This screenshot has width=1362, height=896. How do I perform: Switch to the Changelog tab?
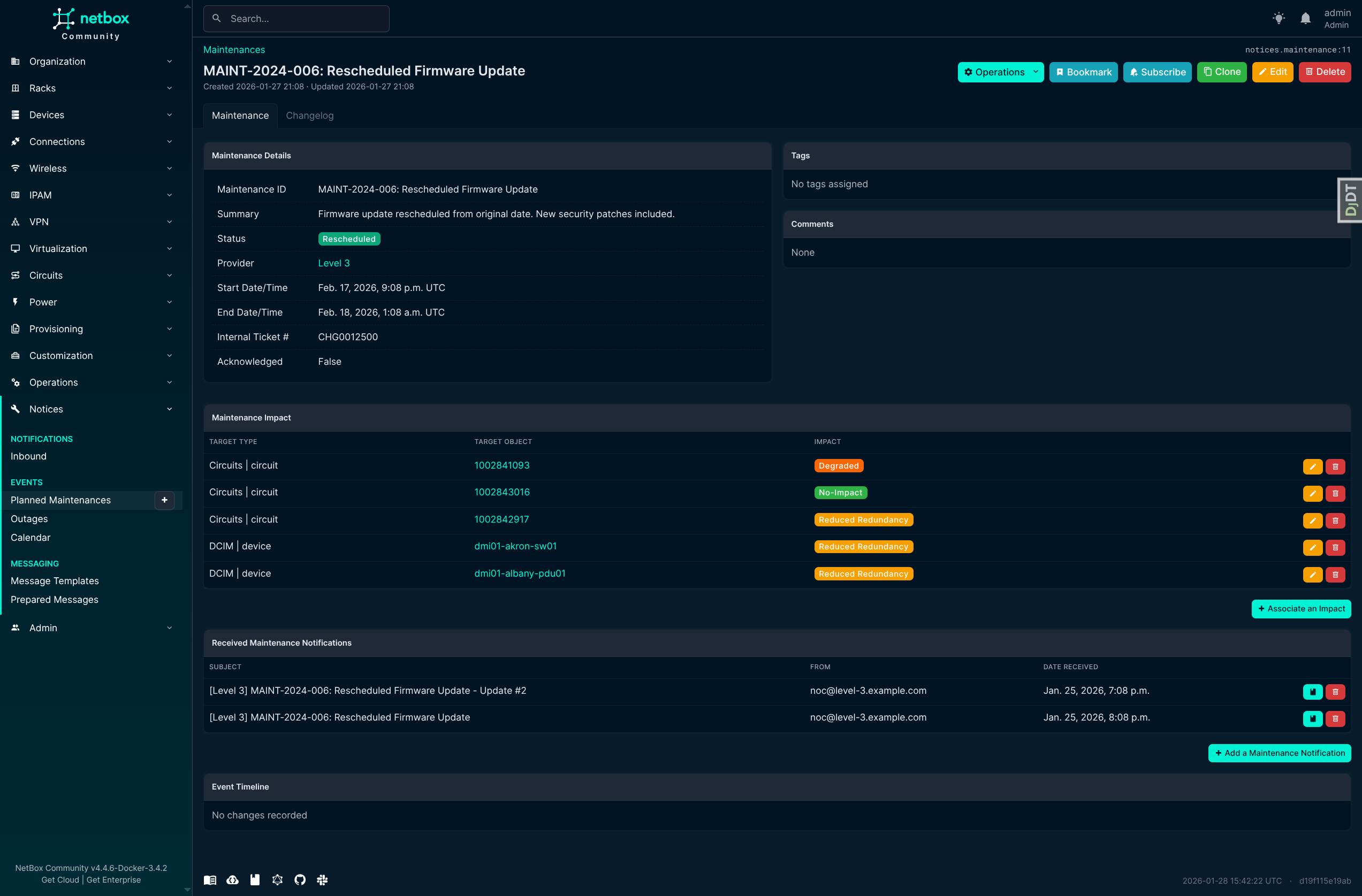(x=310, y=116)
